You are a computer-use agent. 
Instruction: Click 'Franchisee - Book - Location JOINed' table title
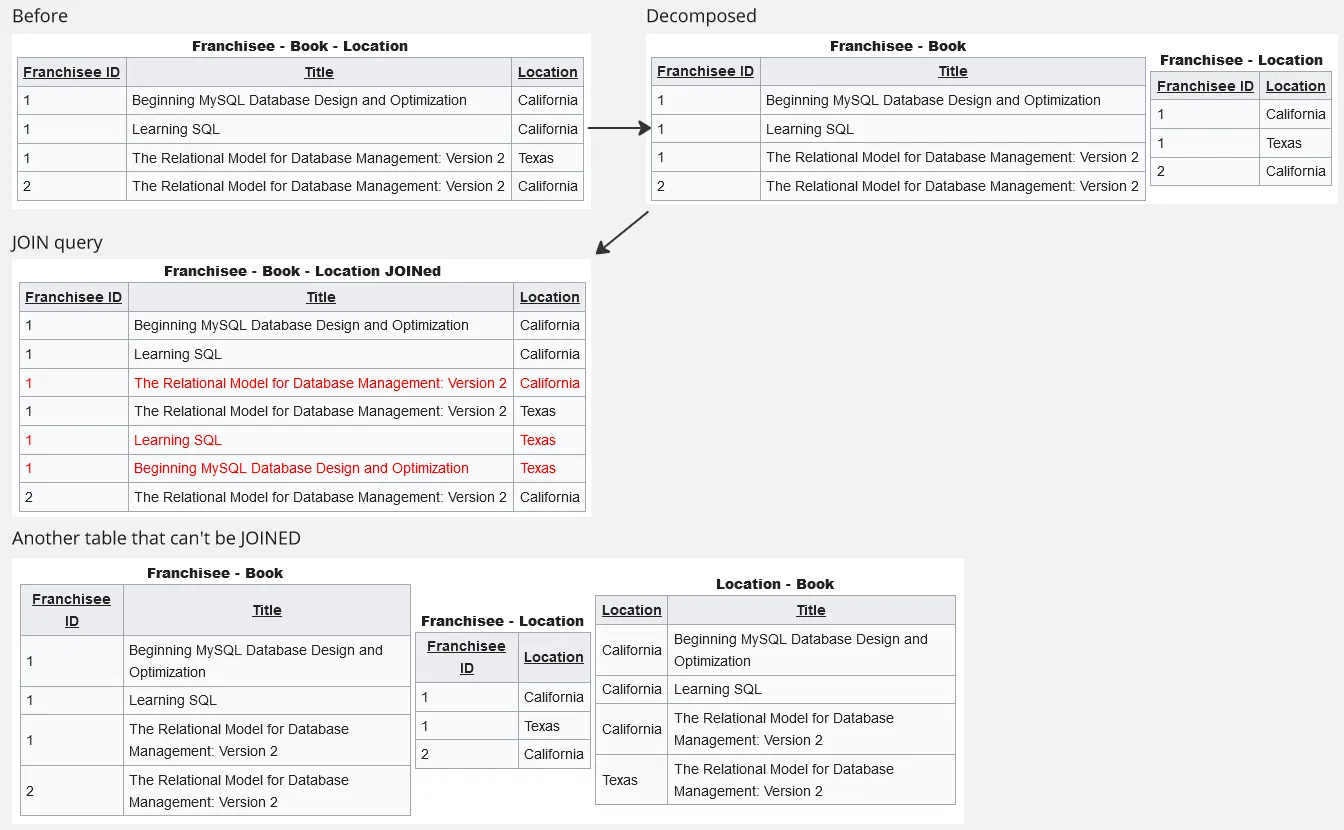tap(302, 271)
